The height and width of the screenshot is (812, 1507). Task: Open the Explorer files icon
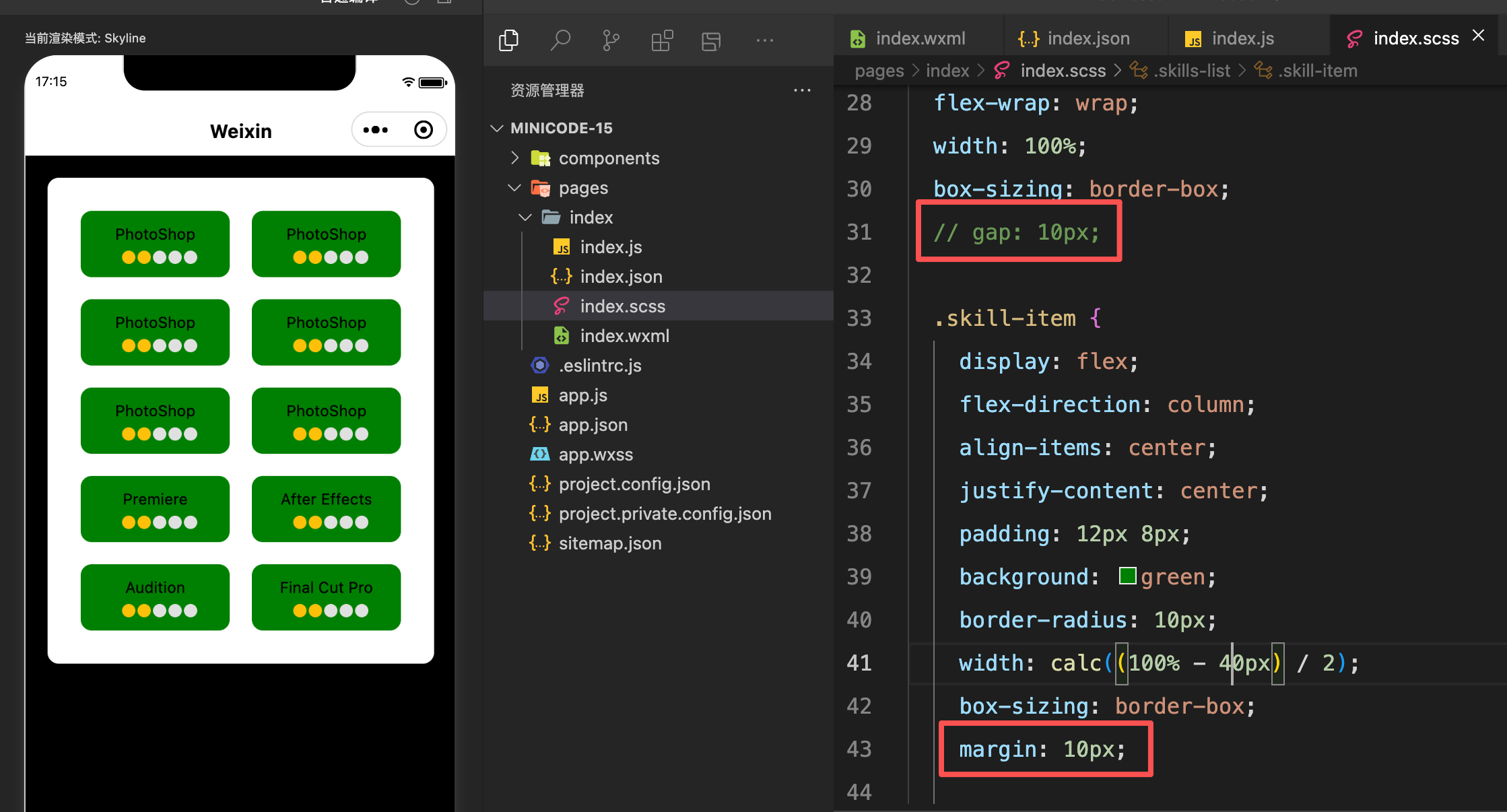pyautogui.click(x=509, y=40)
